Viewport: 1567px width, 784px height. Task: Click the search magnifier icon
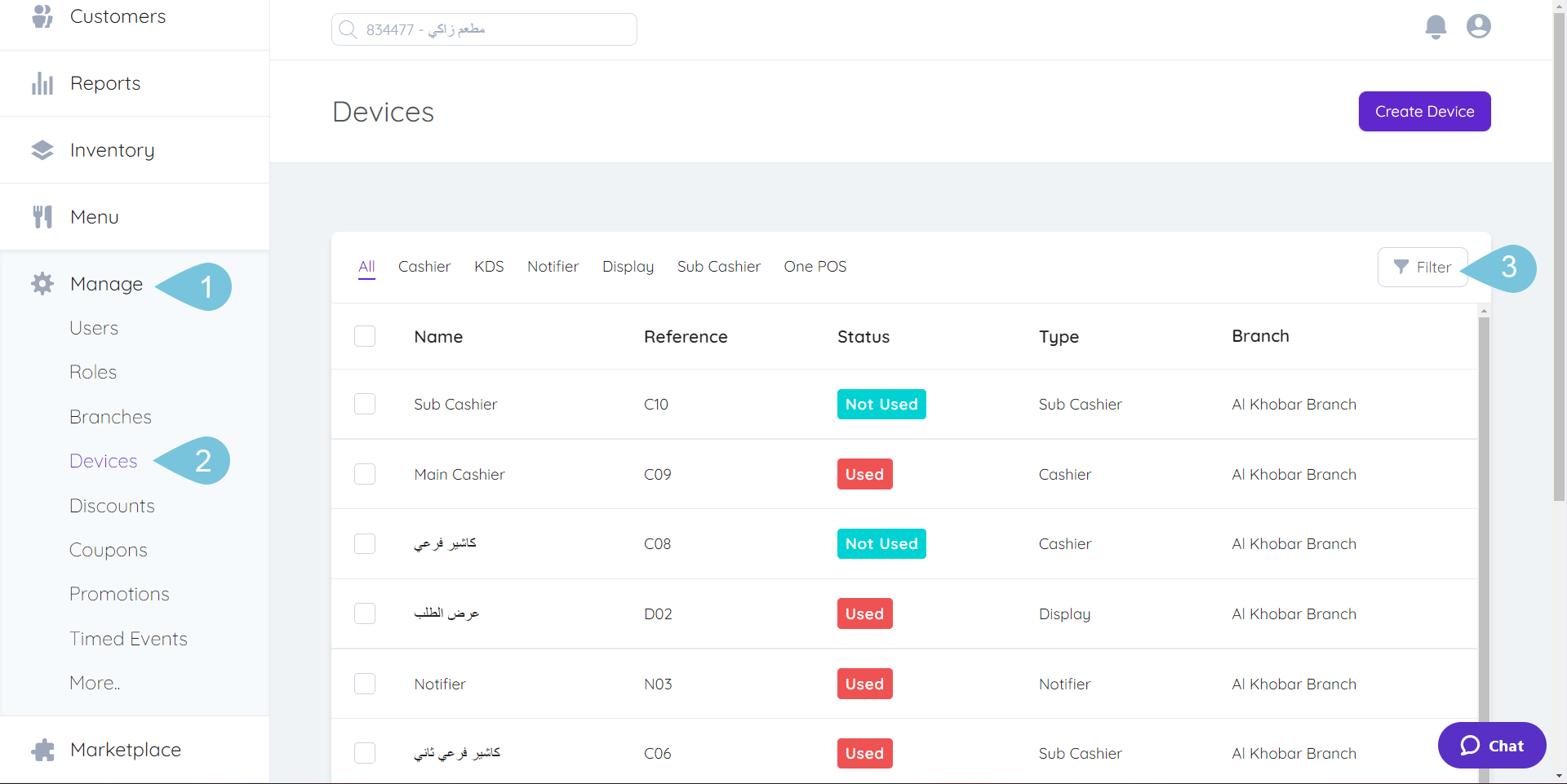pos(348,29)
